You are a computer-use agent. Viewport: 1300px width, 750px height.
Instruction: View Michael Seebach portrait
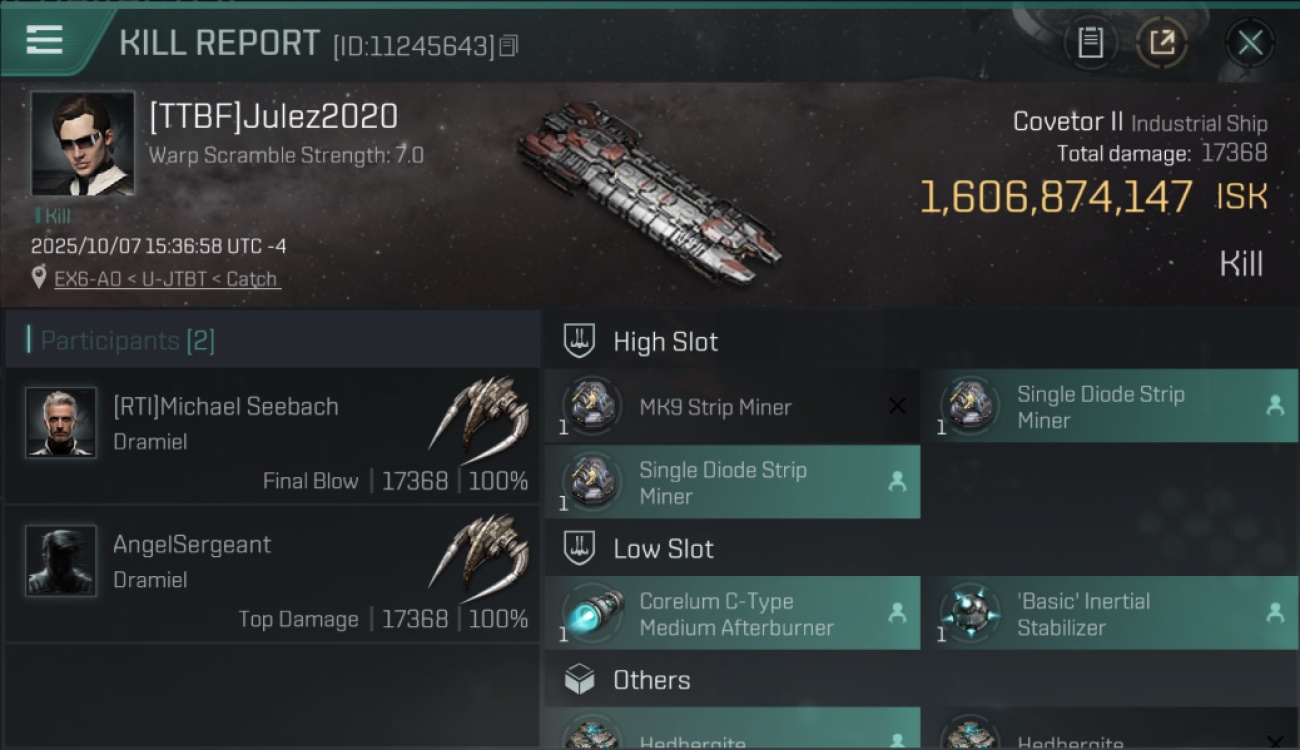[x=61, y=422]
